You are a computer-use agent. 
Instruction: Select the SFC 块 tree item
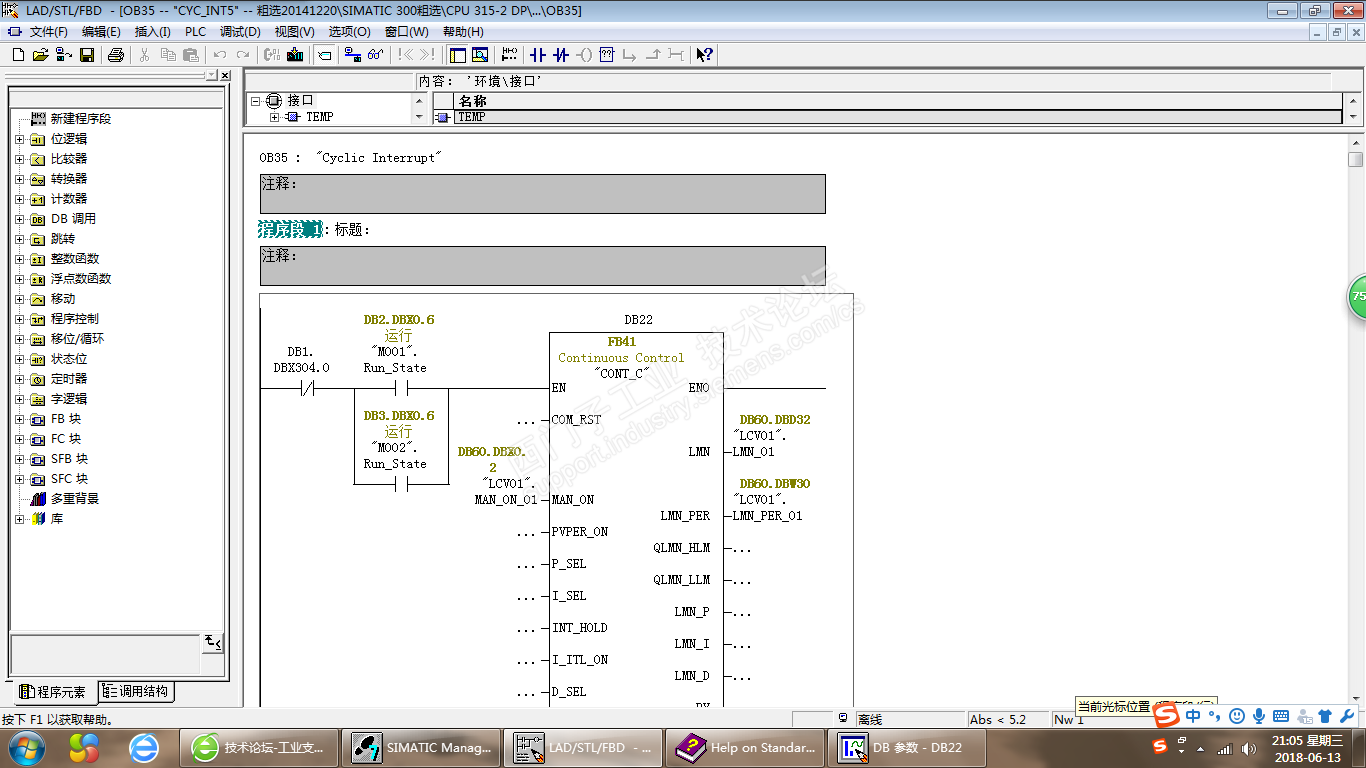click(69, 479)
